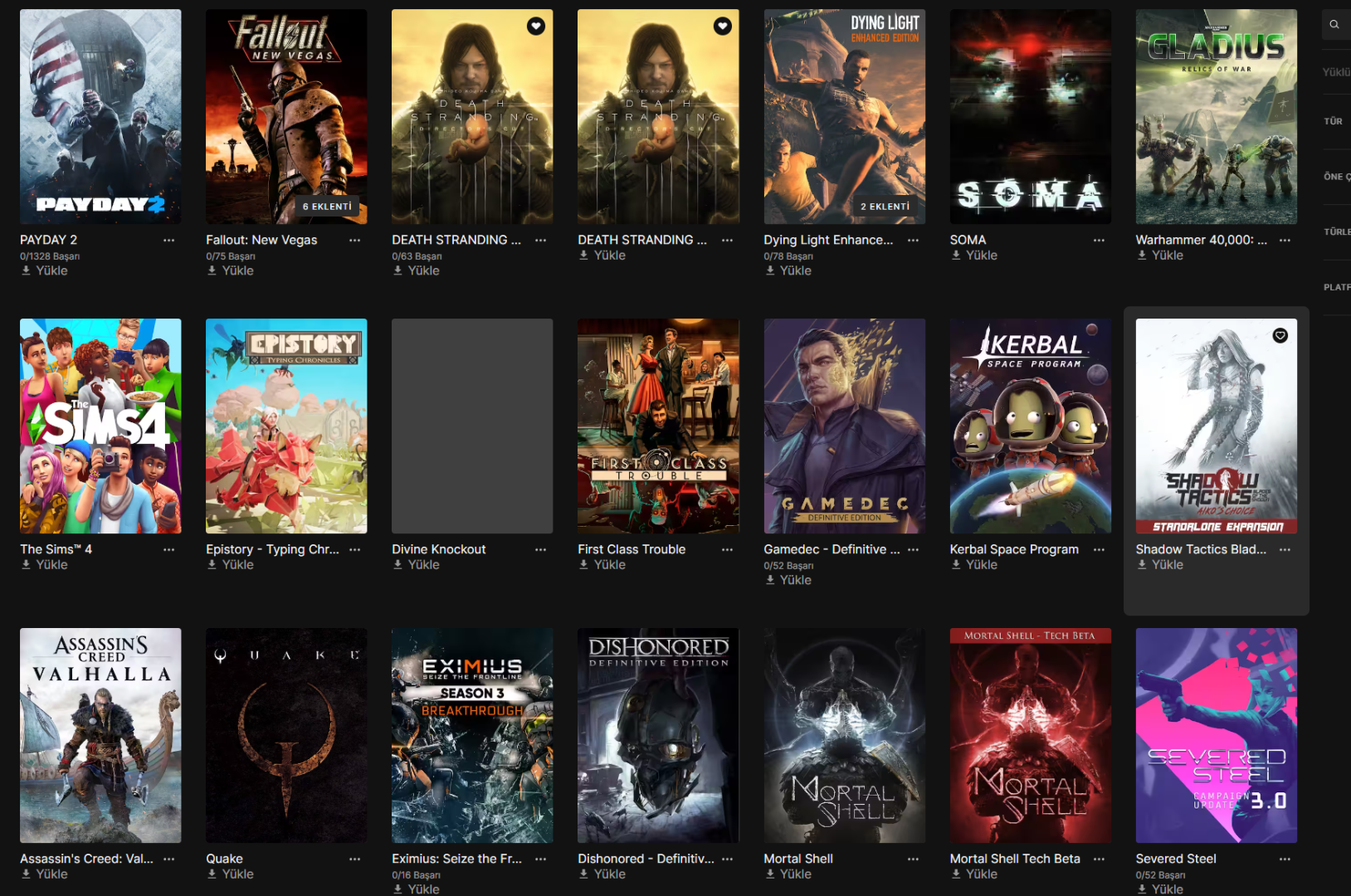This screenshot has height=896, width=1351.
Task: Open more options for Fallout: New Vegas
Action: (x=355, y=240)
